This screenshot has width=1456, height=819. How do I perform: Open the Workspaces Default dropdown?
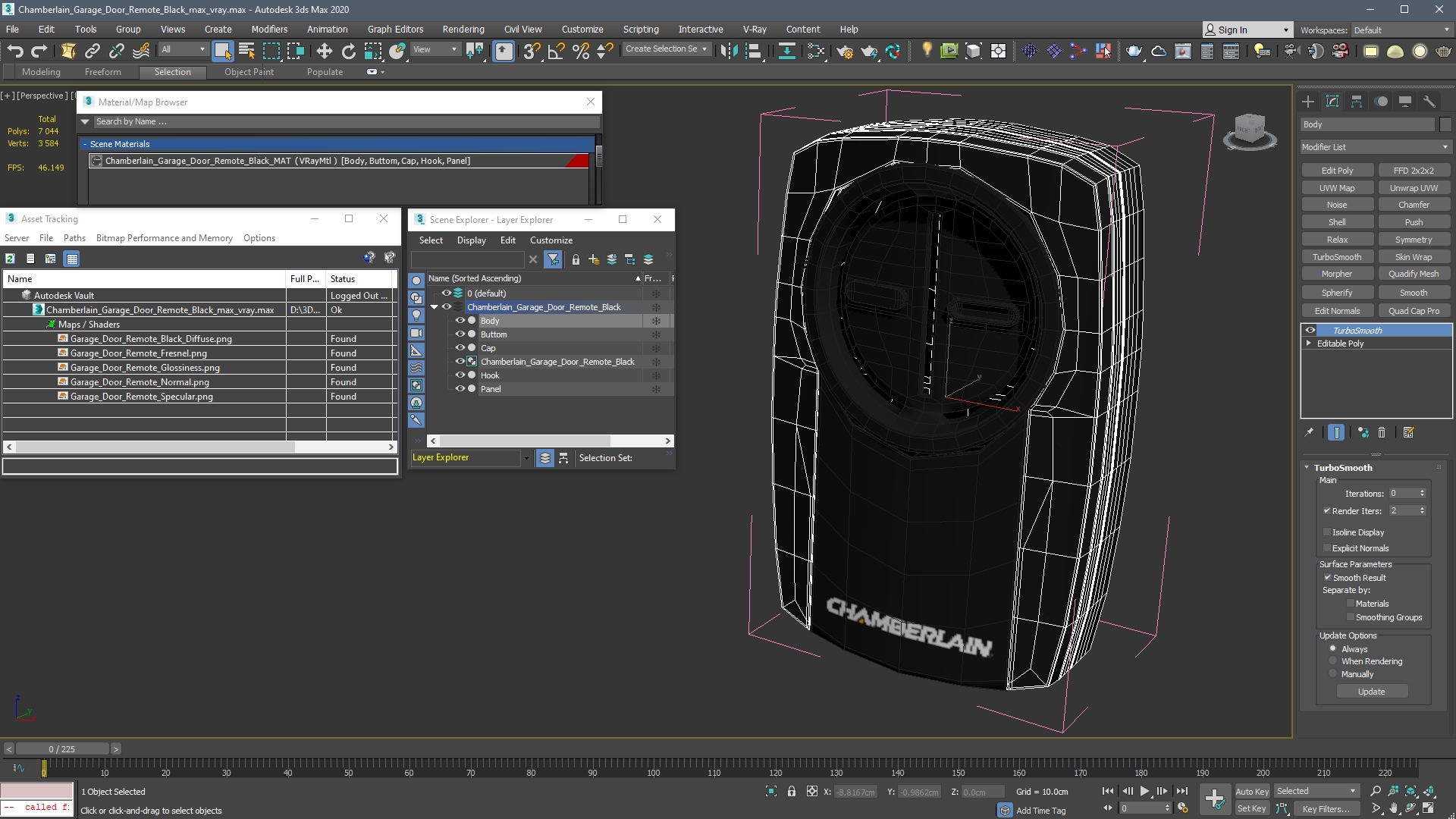pos(1401,30)
